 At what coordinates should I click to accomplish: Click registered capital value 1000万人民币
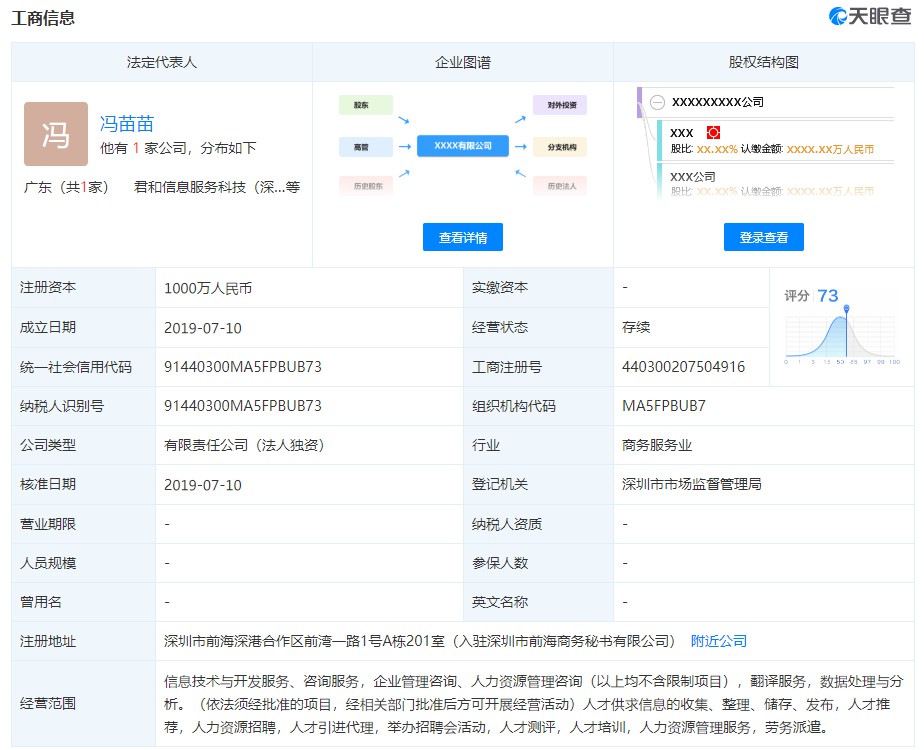(x=208, y=288)
